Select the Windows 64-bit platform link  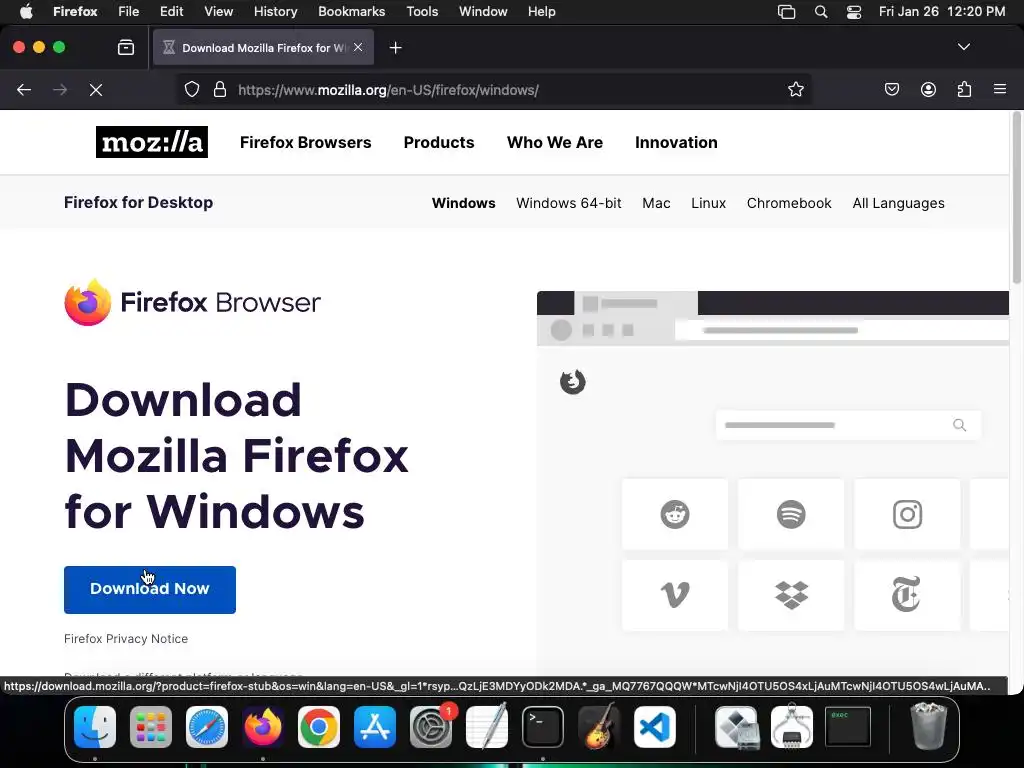click(x=569, y=203)
